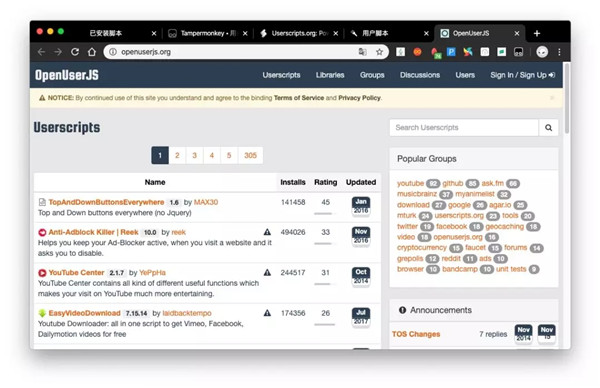The height and width of the screenshot is (388, 600).
Task: Open Chrome's three-dot menu
Action: point(559,52)
